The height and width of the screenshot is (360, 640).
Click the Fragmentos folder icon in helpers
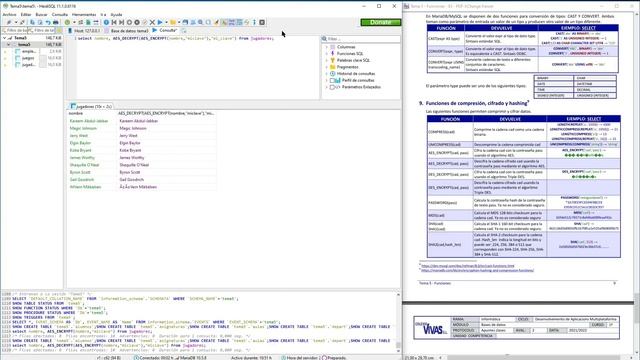[x=333, y=67]
